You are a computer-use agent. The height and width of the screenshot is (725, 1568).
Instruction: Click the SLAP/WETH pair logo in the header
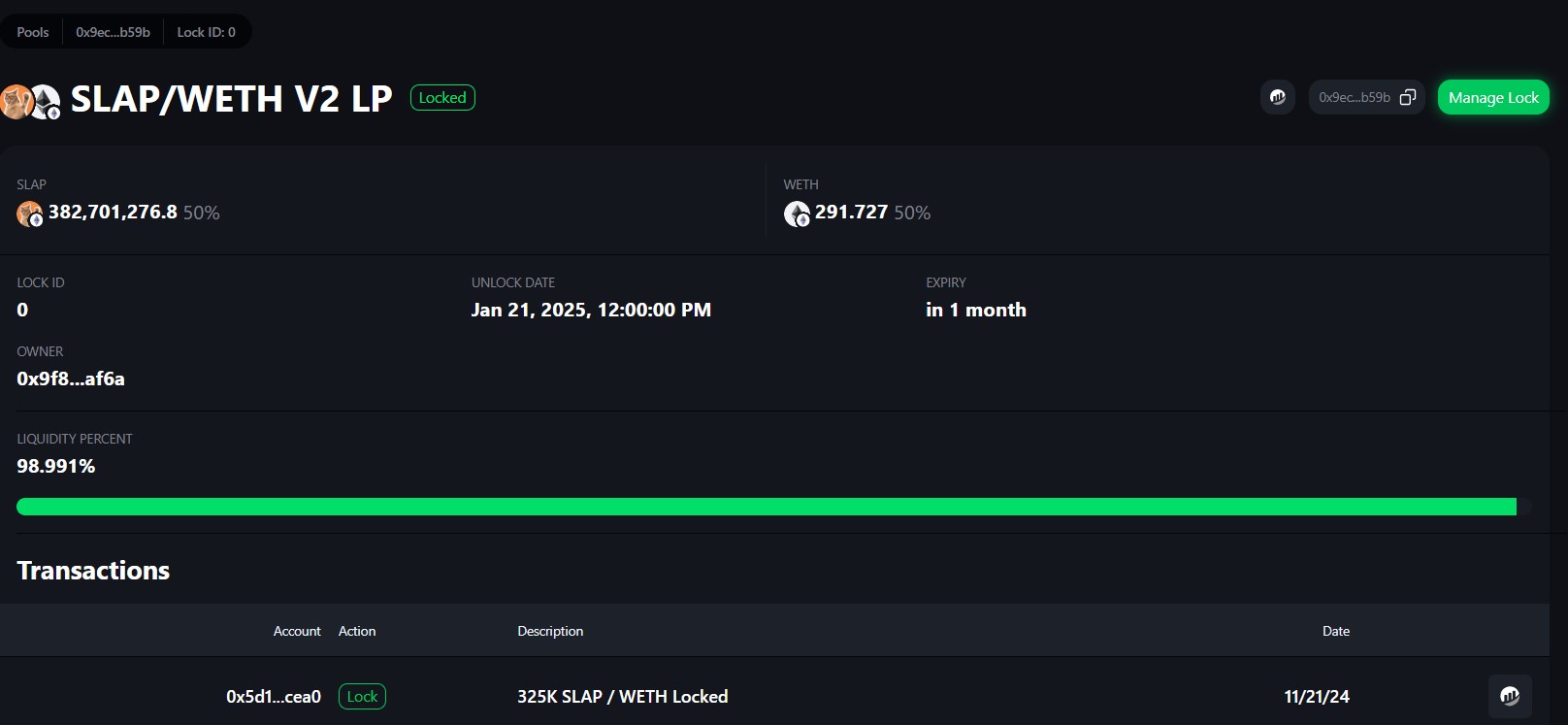point(30,101)
